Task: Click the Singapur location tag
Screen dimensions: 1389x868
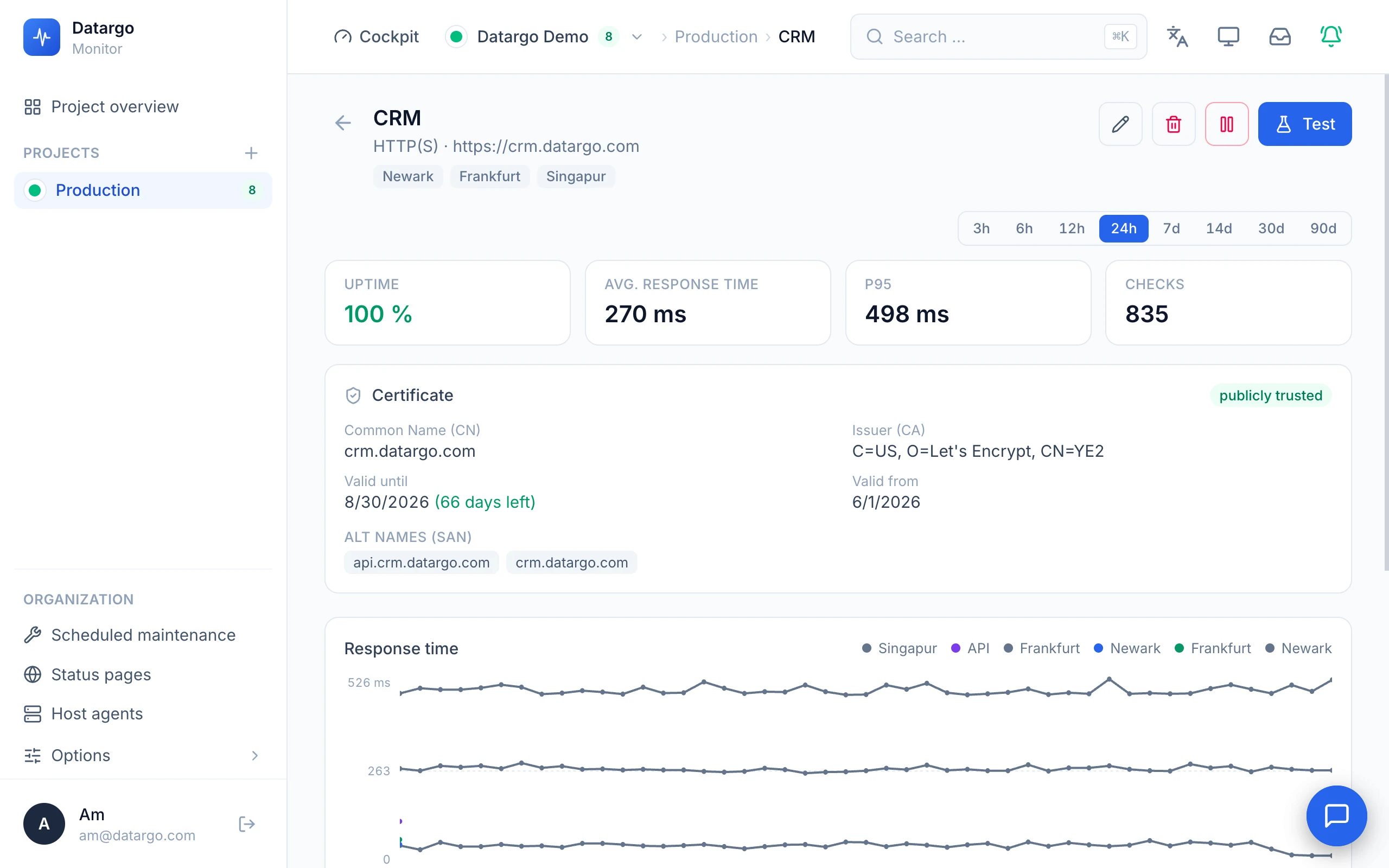Action: (x=576, y=176)
